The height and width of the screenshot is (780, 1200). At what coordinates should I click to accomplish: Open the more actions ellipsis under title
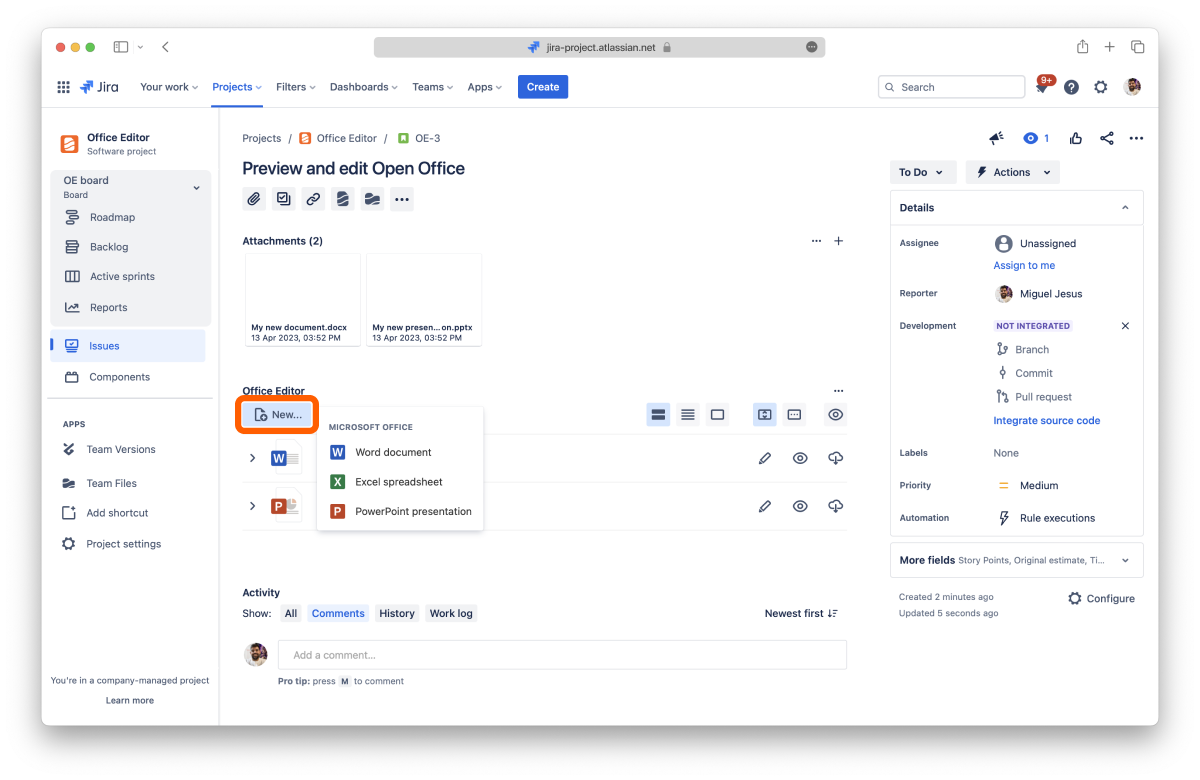(402, 199)
